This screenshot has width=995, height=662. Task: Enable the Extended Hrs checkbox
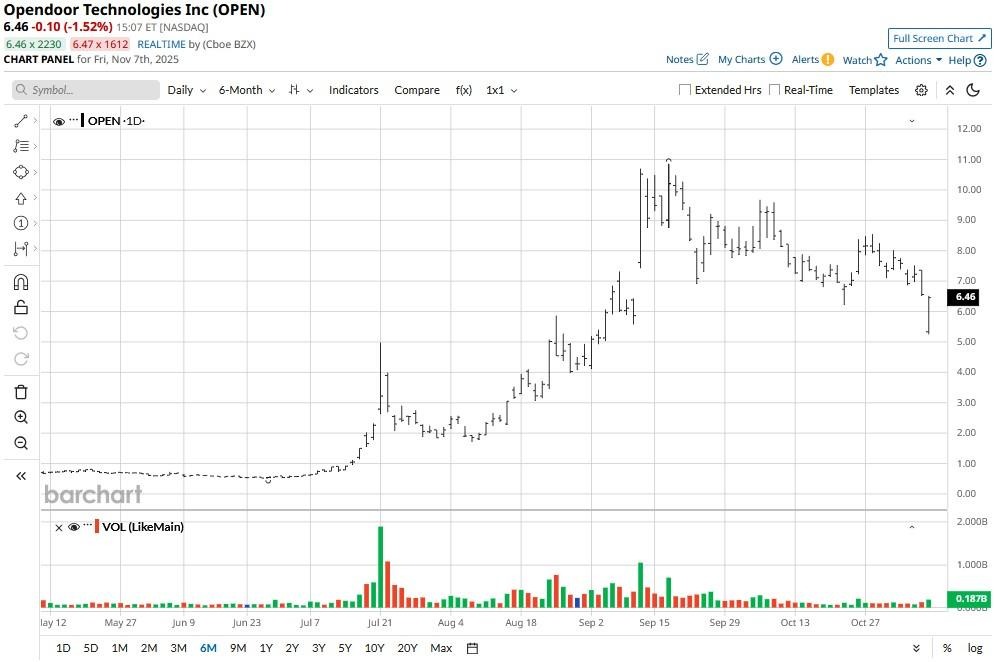(x=685, y=89)
